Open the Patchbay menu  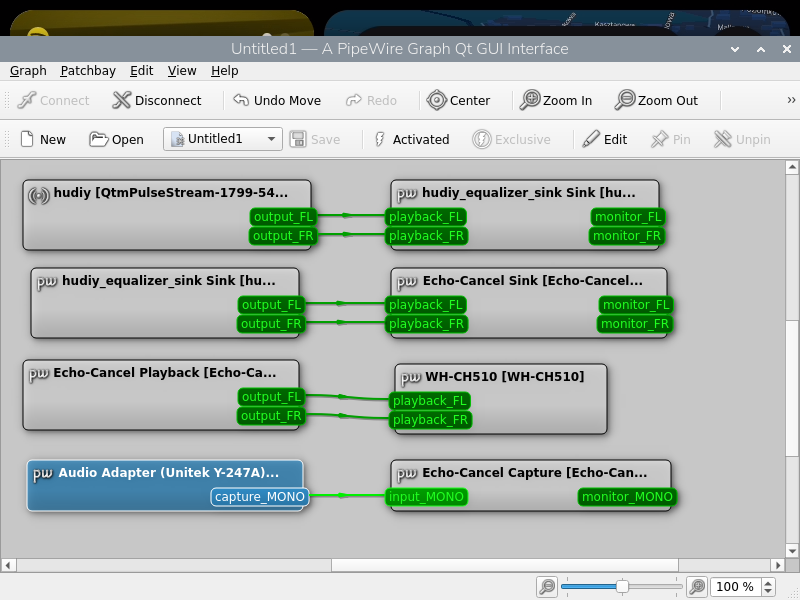pos(88,71)
